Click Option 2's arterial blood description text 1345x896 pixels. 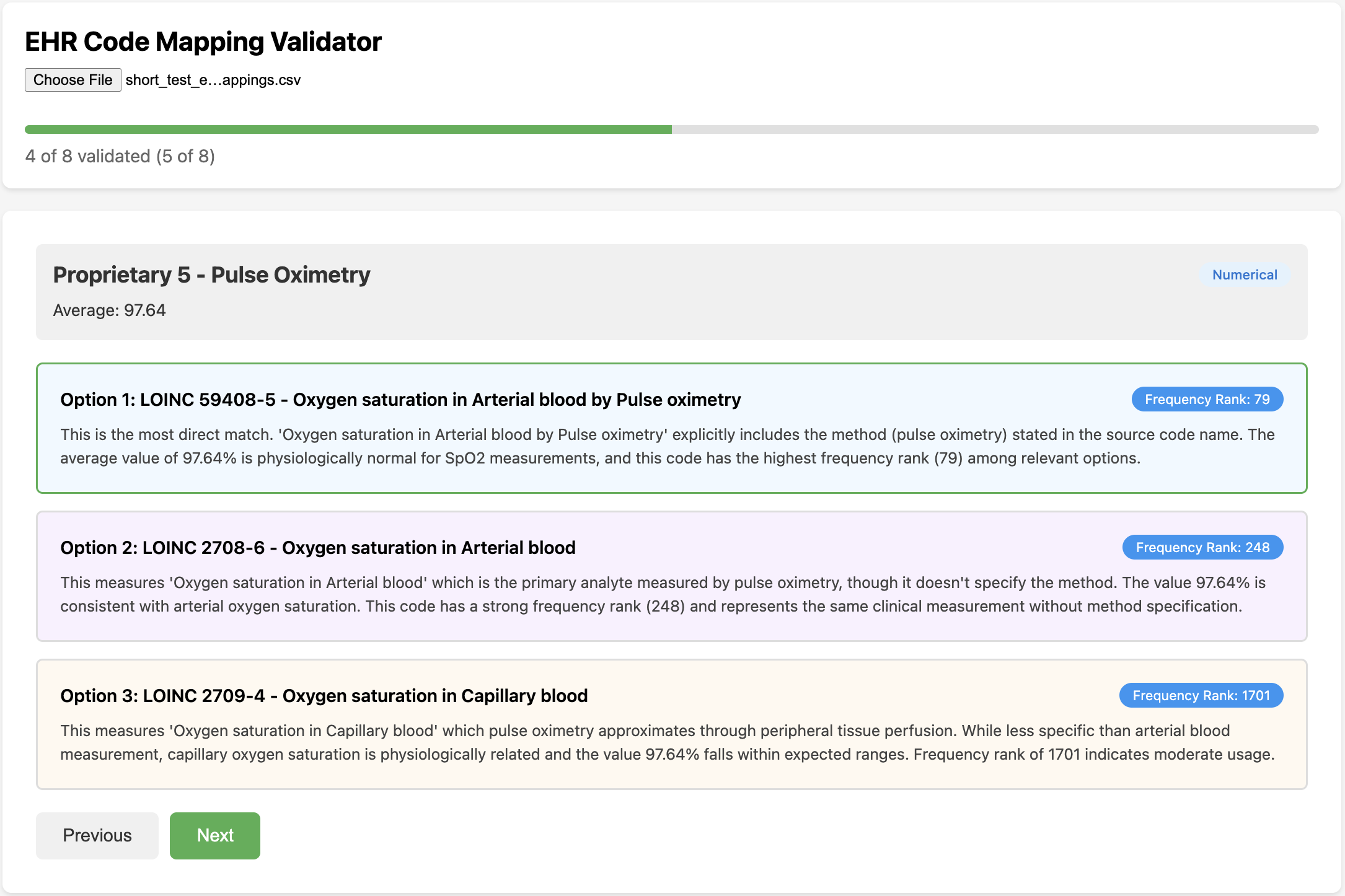(x=663, y=594)
